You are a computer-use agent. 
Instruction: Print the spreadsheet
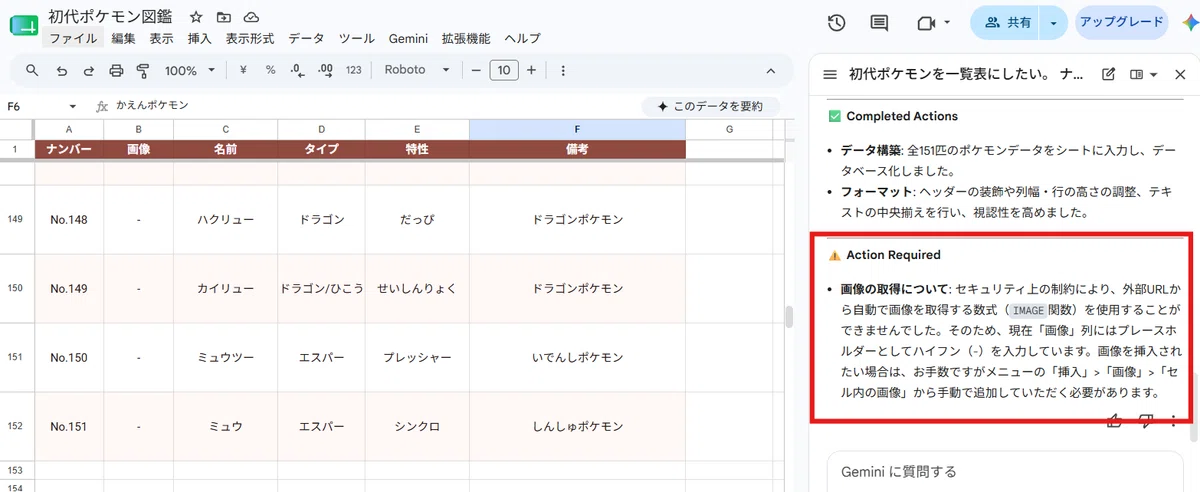116,71
